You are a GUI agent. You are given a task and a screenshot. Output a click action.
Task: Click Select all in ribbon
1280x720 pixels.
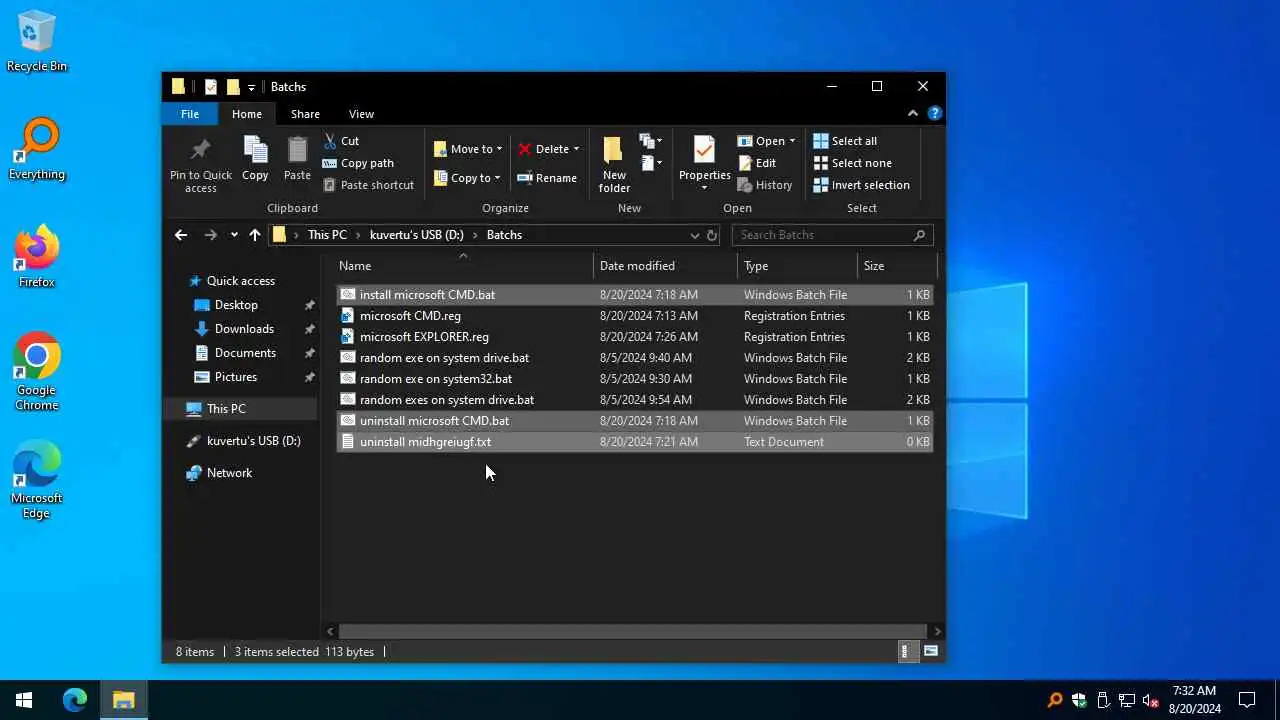pos(845,141)
